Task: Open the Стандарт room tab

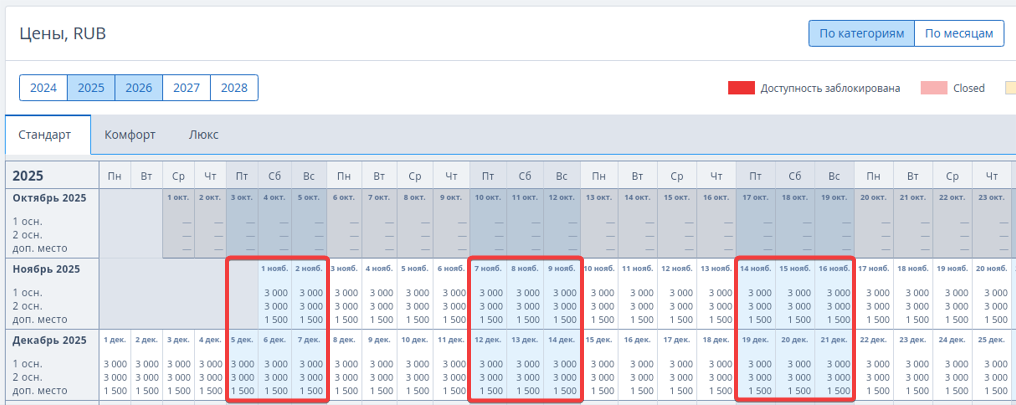Action: [45, 134]
